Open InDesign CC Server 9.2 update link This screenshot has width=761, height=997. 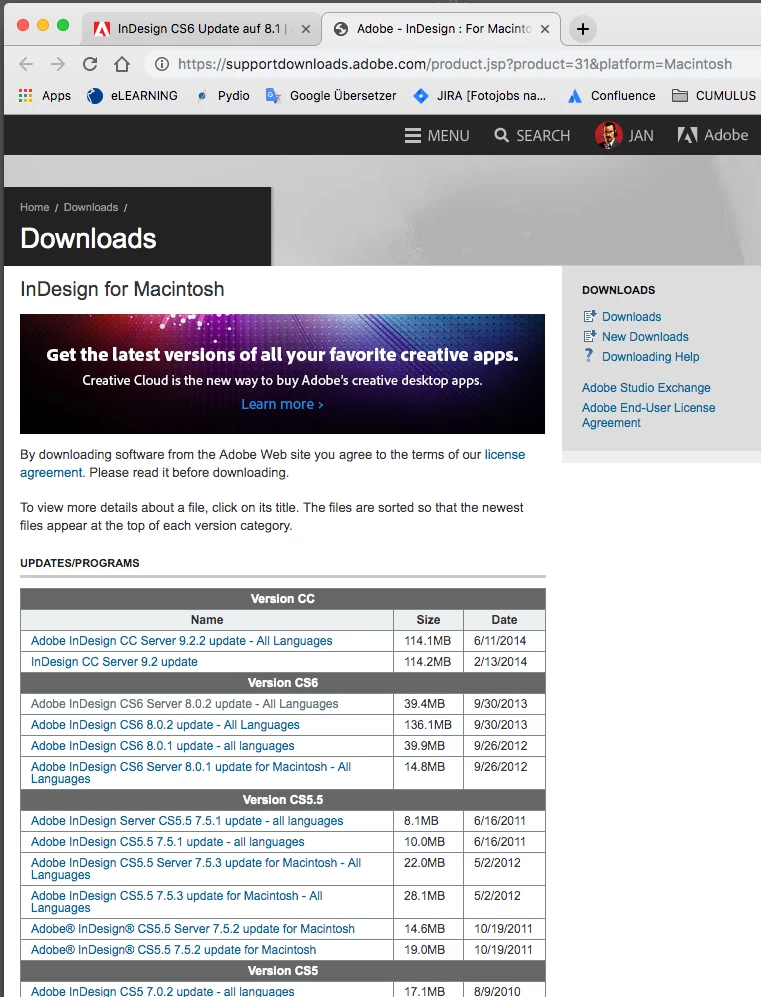[x=114, y=662]
